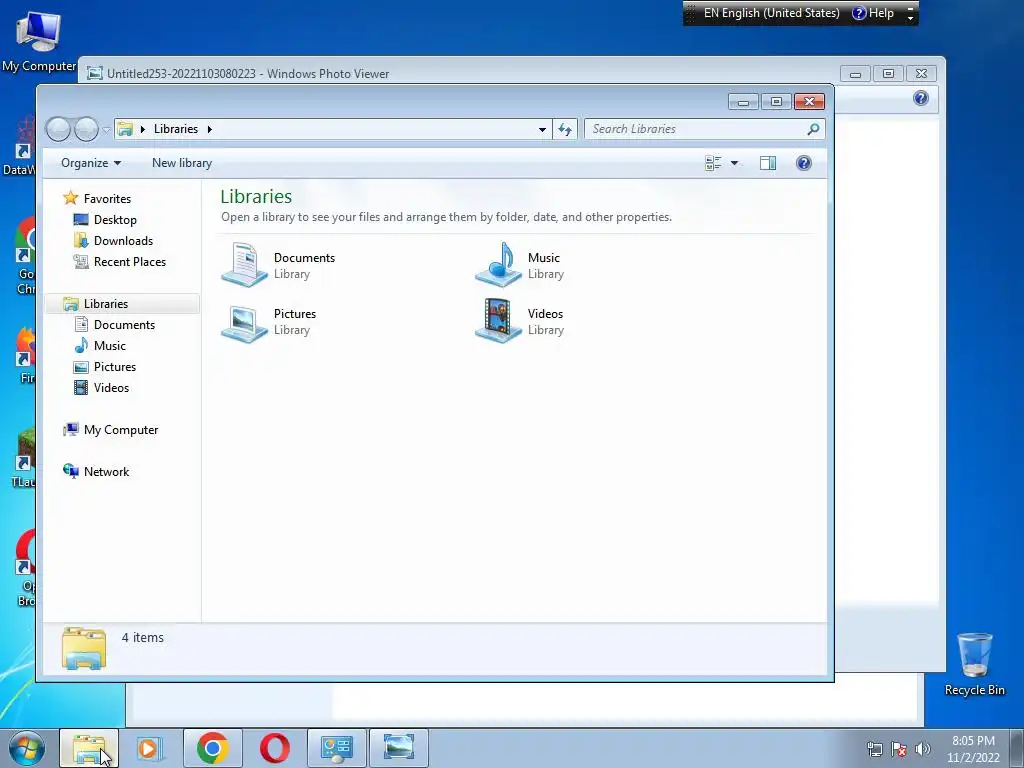Click the Action Center flag icon
Screen dimensions: 1024x768
tap(899, 749)
